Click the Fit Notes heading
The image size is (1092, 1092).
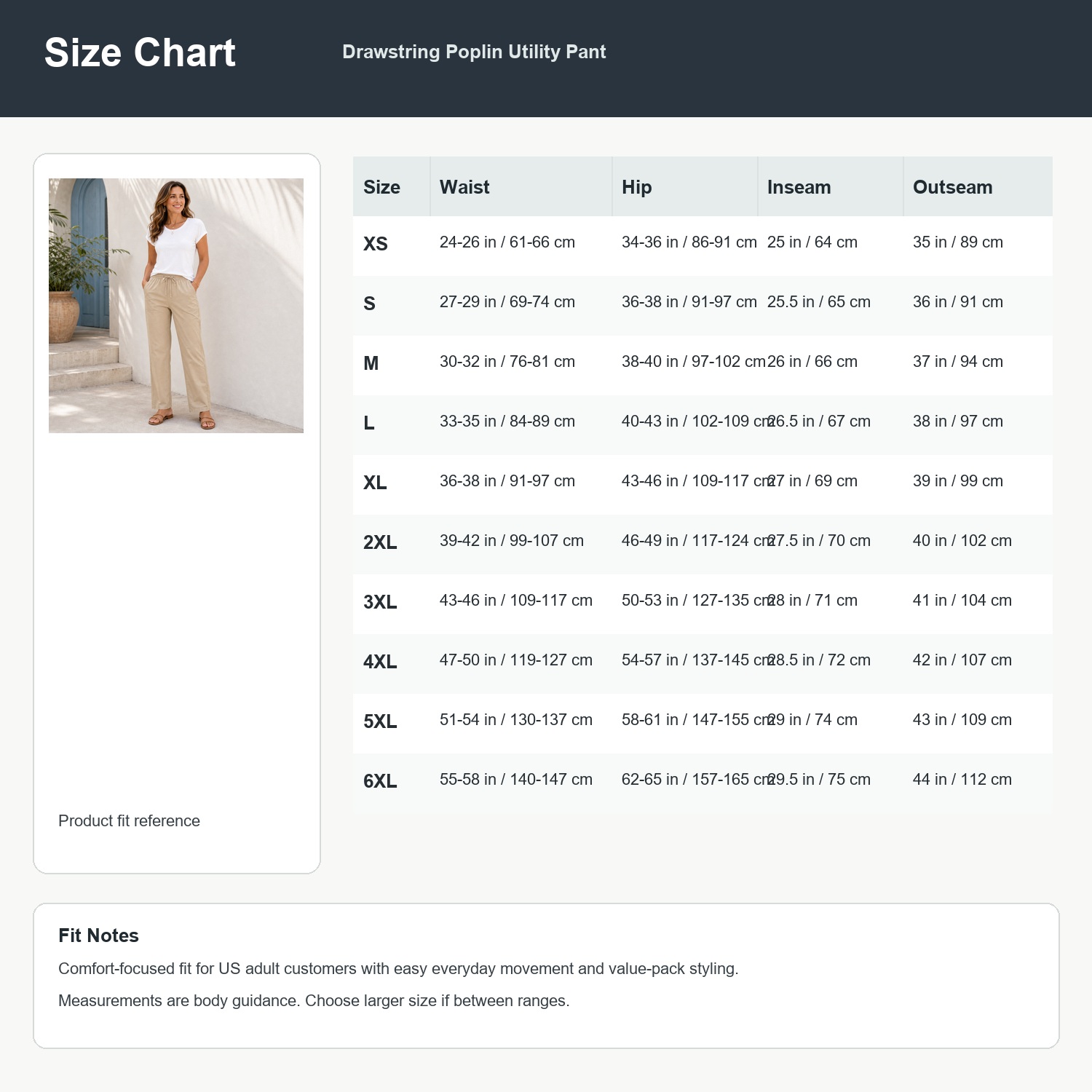pyautogui.click(x=98, y=935)
